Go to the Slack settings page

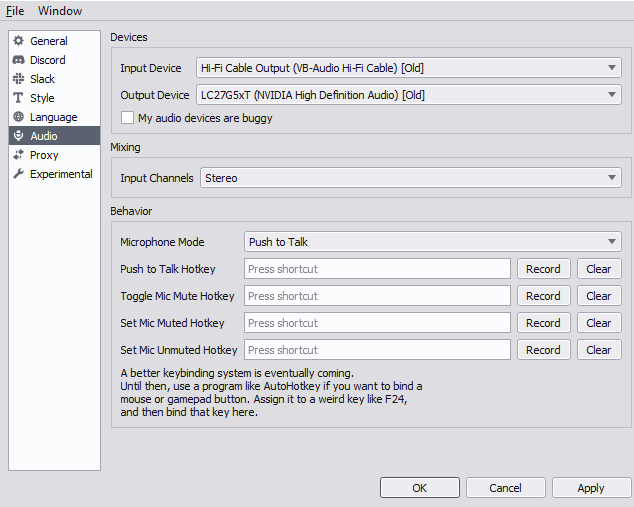54,79
